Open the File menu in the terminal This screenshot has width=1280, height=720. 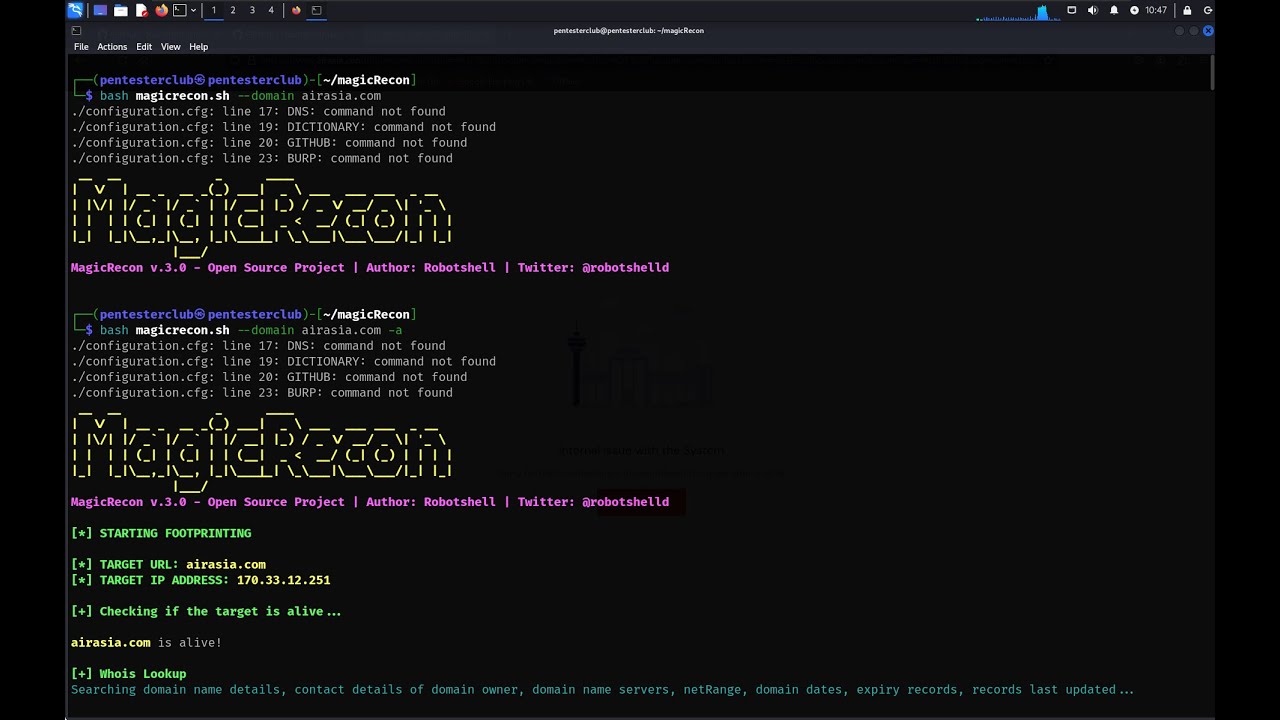click(81, 47)
